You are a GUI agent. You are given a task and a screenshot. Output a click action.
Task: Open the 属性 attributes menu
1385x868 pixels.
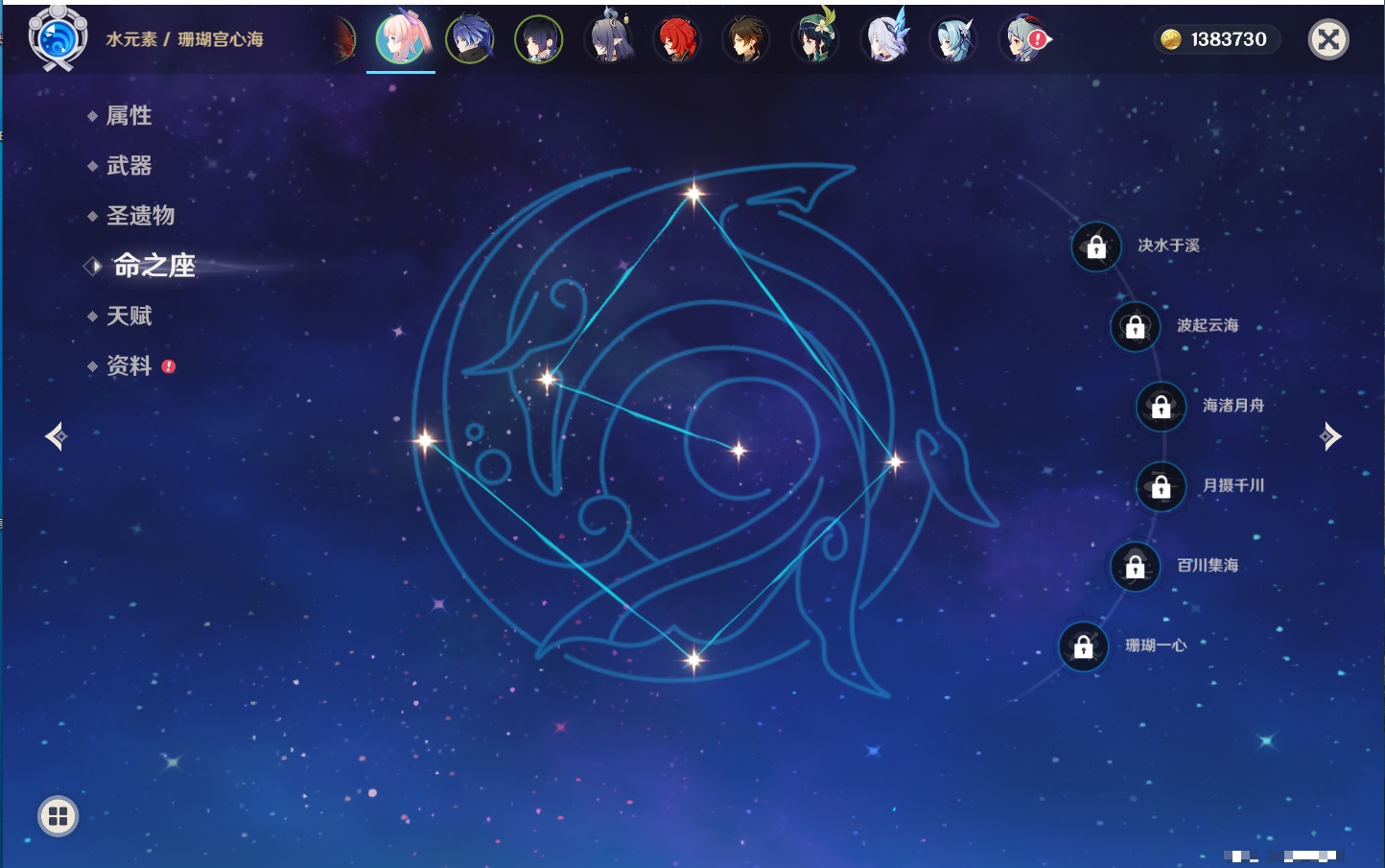point(129,116)
